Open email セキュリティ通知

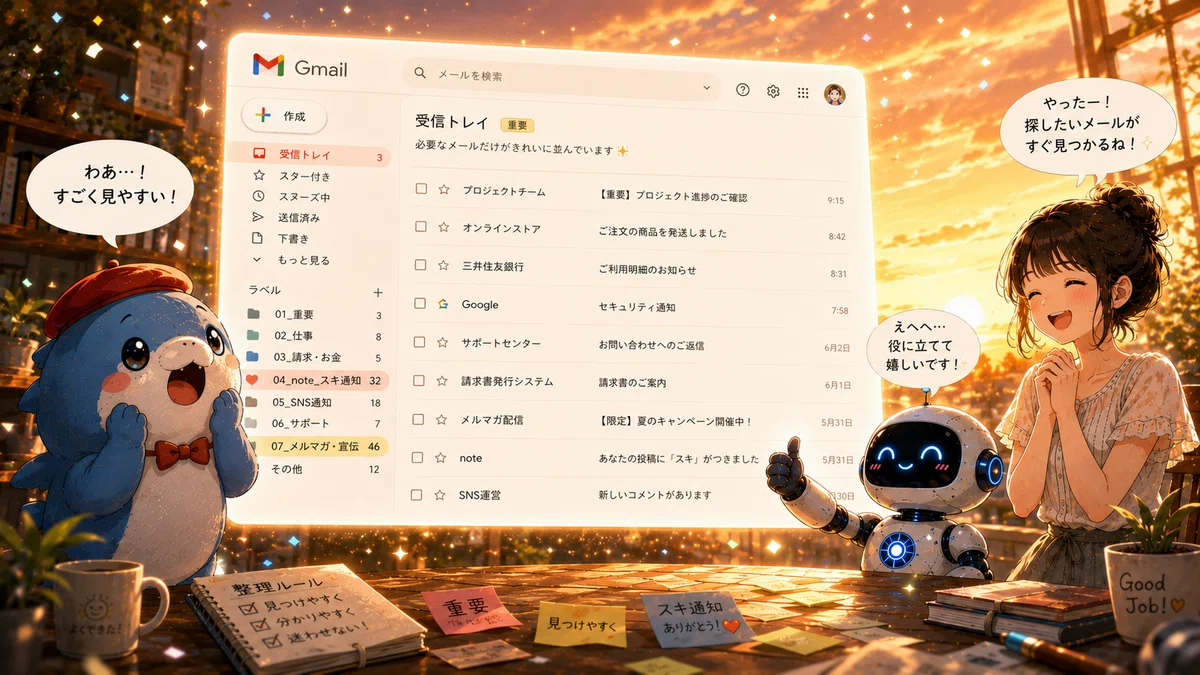point(636,307)
